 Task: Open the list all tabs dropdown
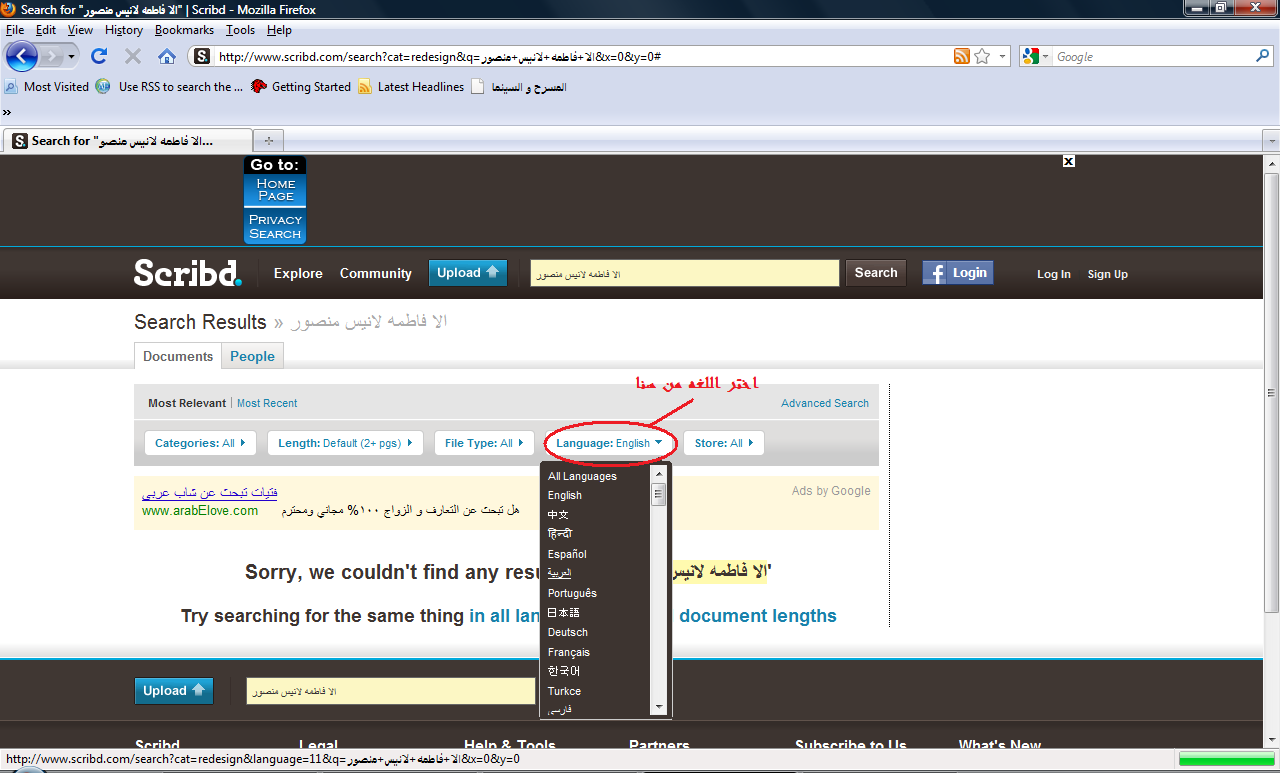[1270, 141]
